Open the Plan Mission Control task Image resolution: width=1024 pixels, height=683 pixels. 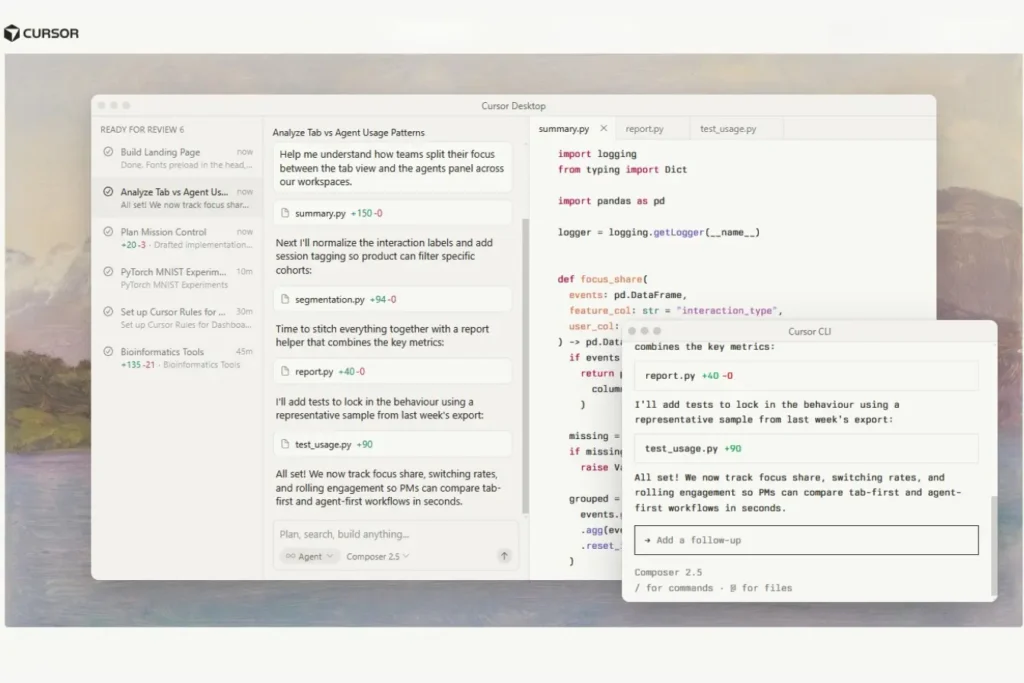click(176, 238)
